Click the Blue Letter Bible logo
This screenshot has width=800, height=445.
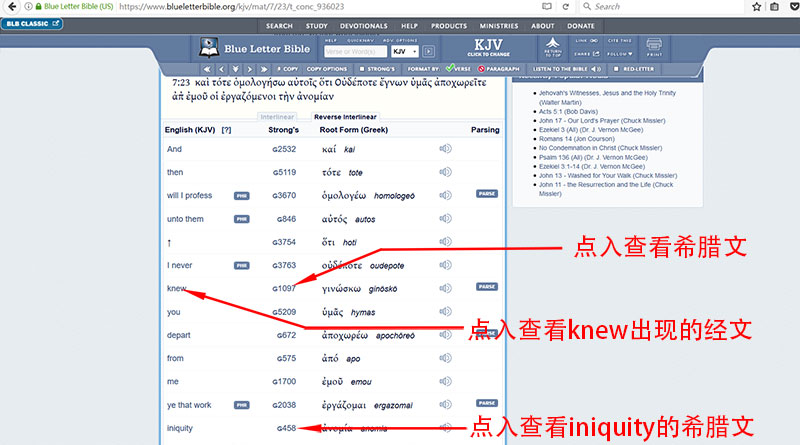(254, 48)
